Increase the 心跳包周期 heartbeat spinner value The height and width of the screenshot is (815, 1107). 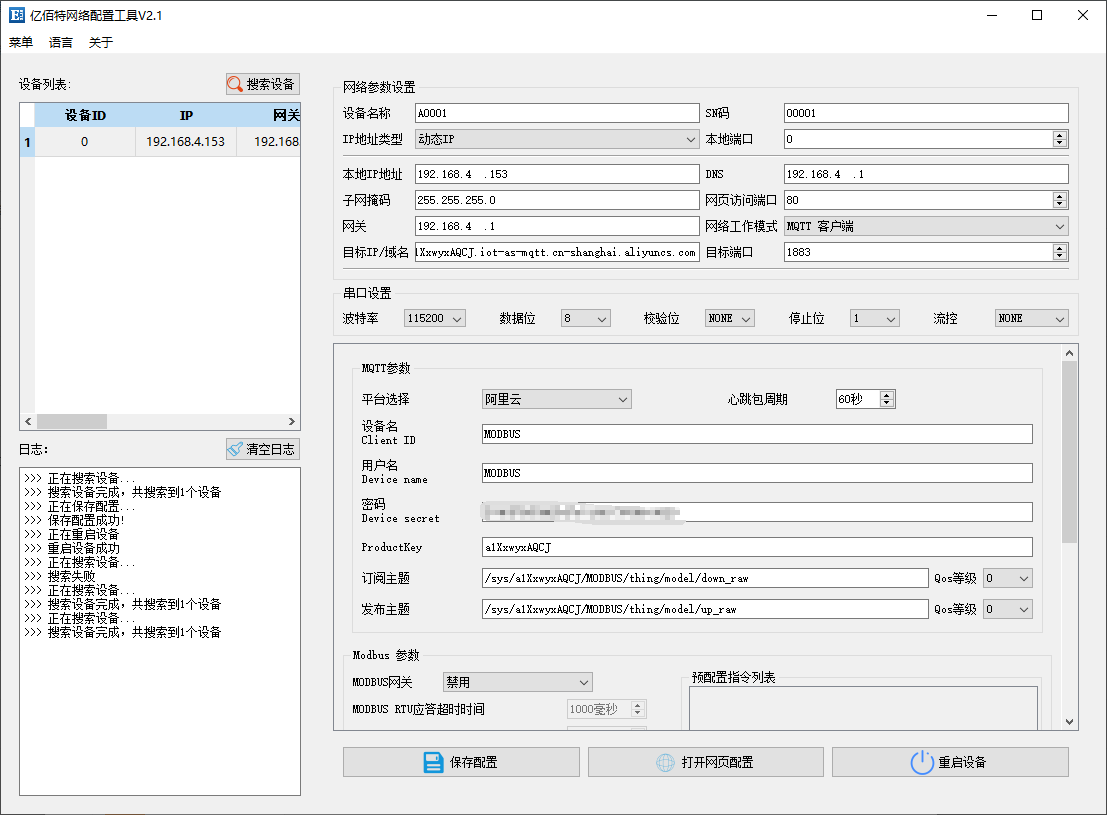(887, 395)
